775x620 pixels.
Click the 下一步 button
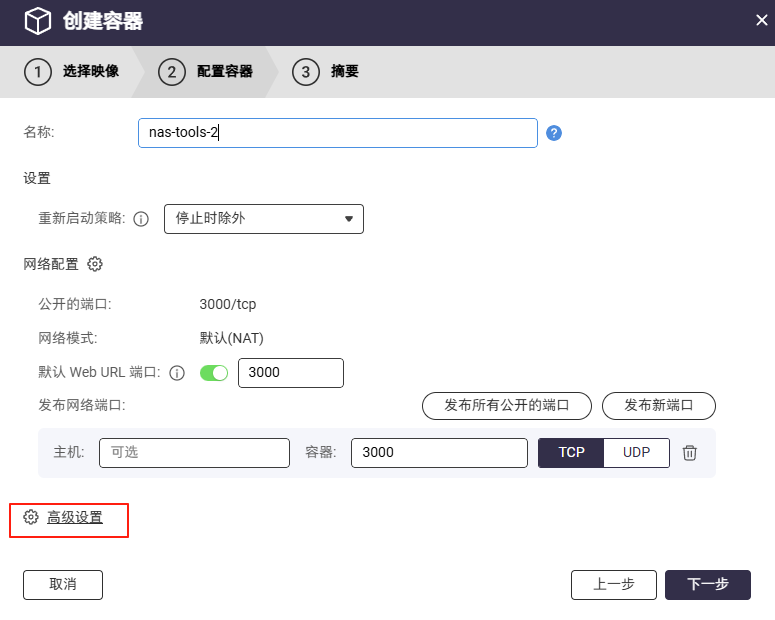click(707, 584)
